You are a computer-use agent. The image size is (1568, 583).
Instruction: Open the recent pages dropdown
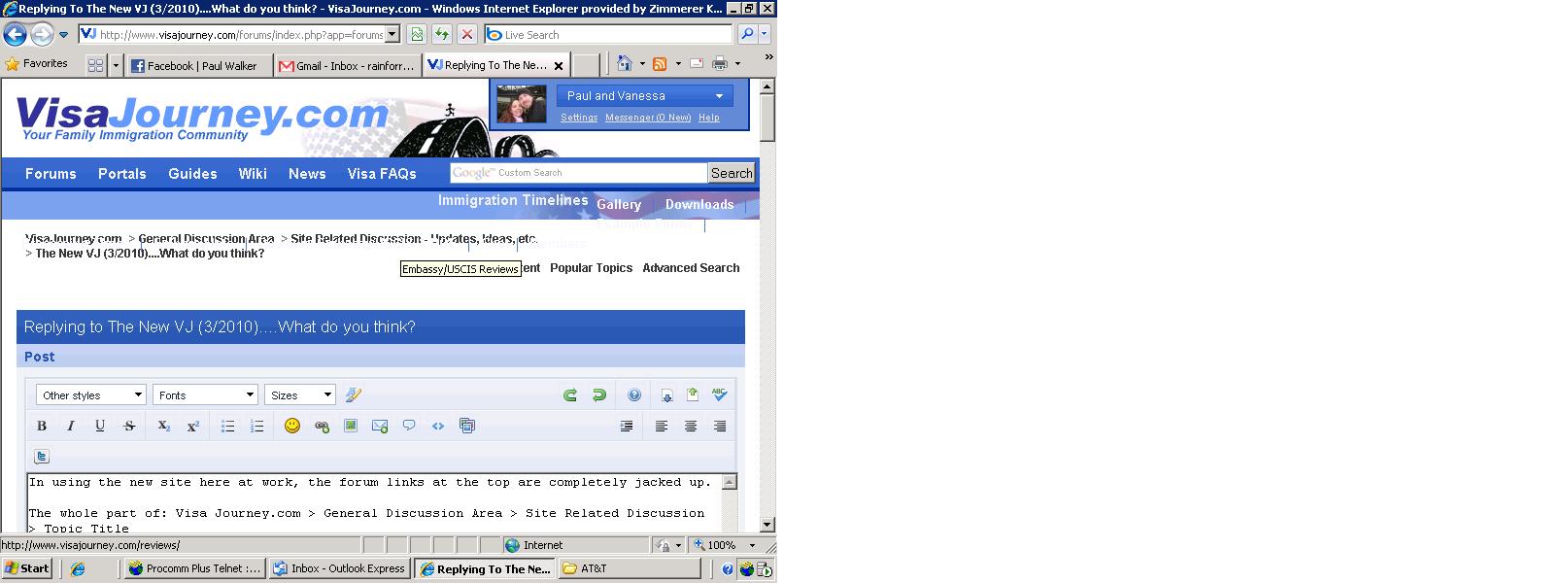(64, 34)
